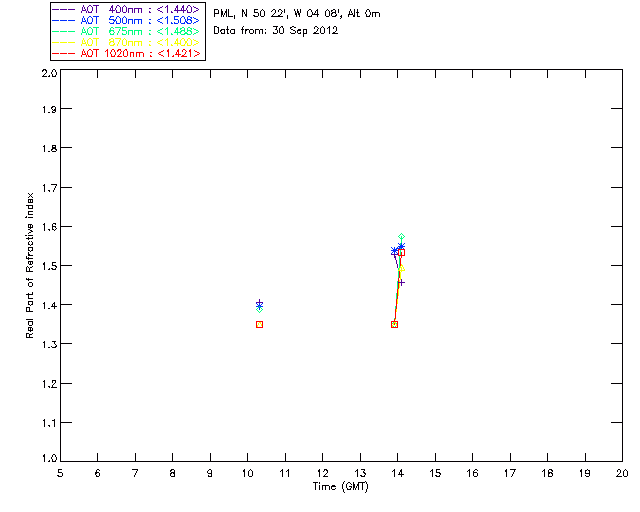The image size is (640, 512).
Task: Click the purple plus marker near 1.45
Action: pos(401,283)
